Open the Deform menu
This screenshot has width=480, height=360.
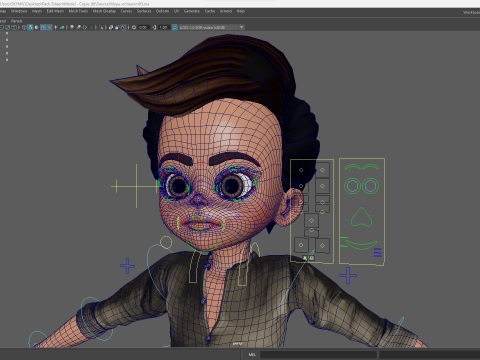pyautogui.click(x=162, y=11)
